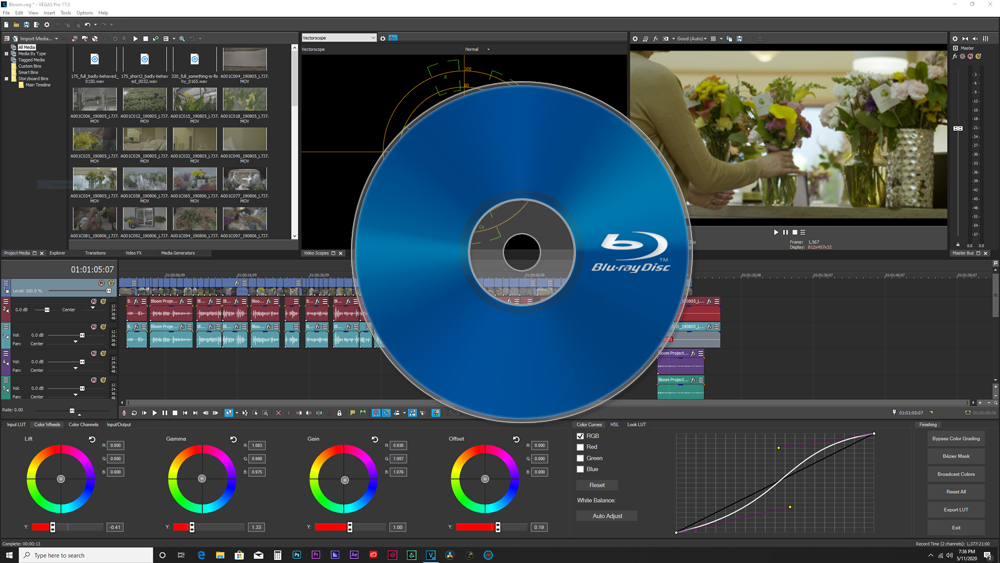
Task: Switch to the Transitions tab
Action: click(x=96, y=253)
